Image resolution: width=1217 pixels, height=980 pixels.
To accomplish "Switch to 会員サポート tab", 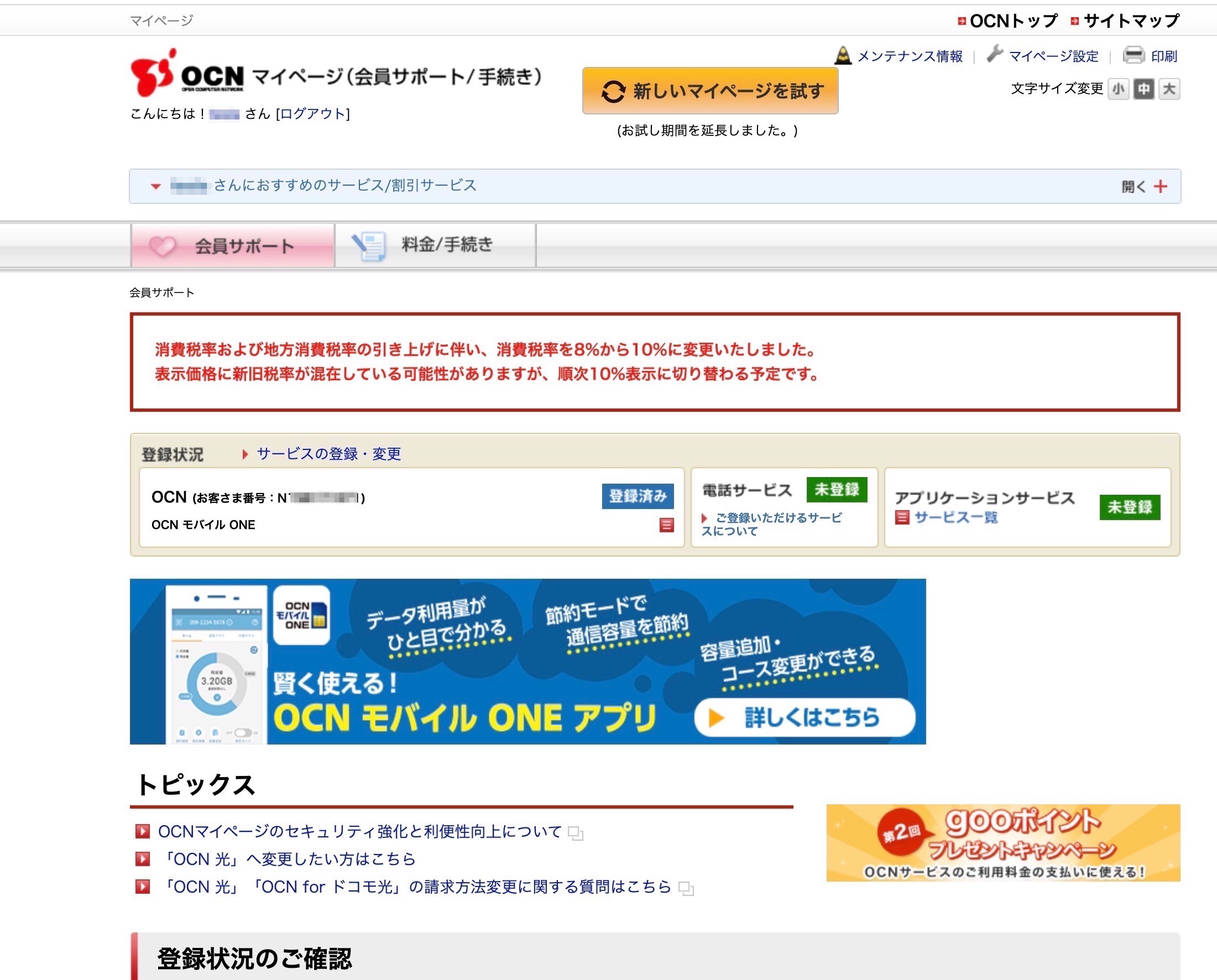I will [232, 245].
